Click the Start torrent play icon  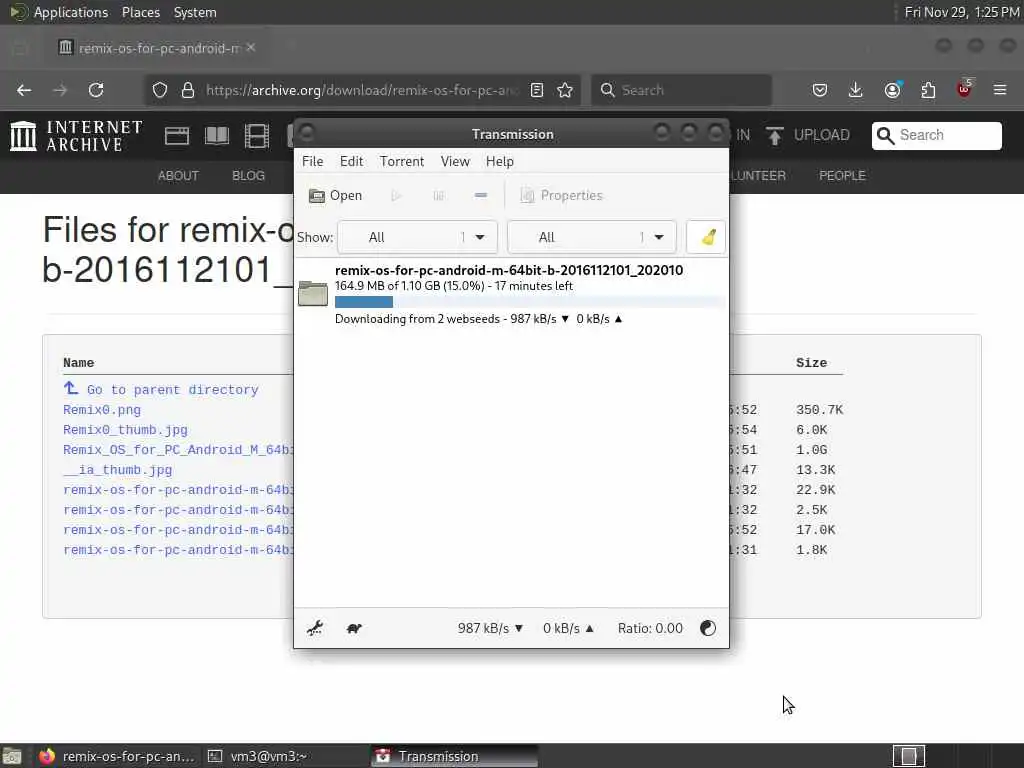coord(396,195)
